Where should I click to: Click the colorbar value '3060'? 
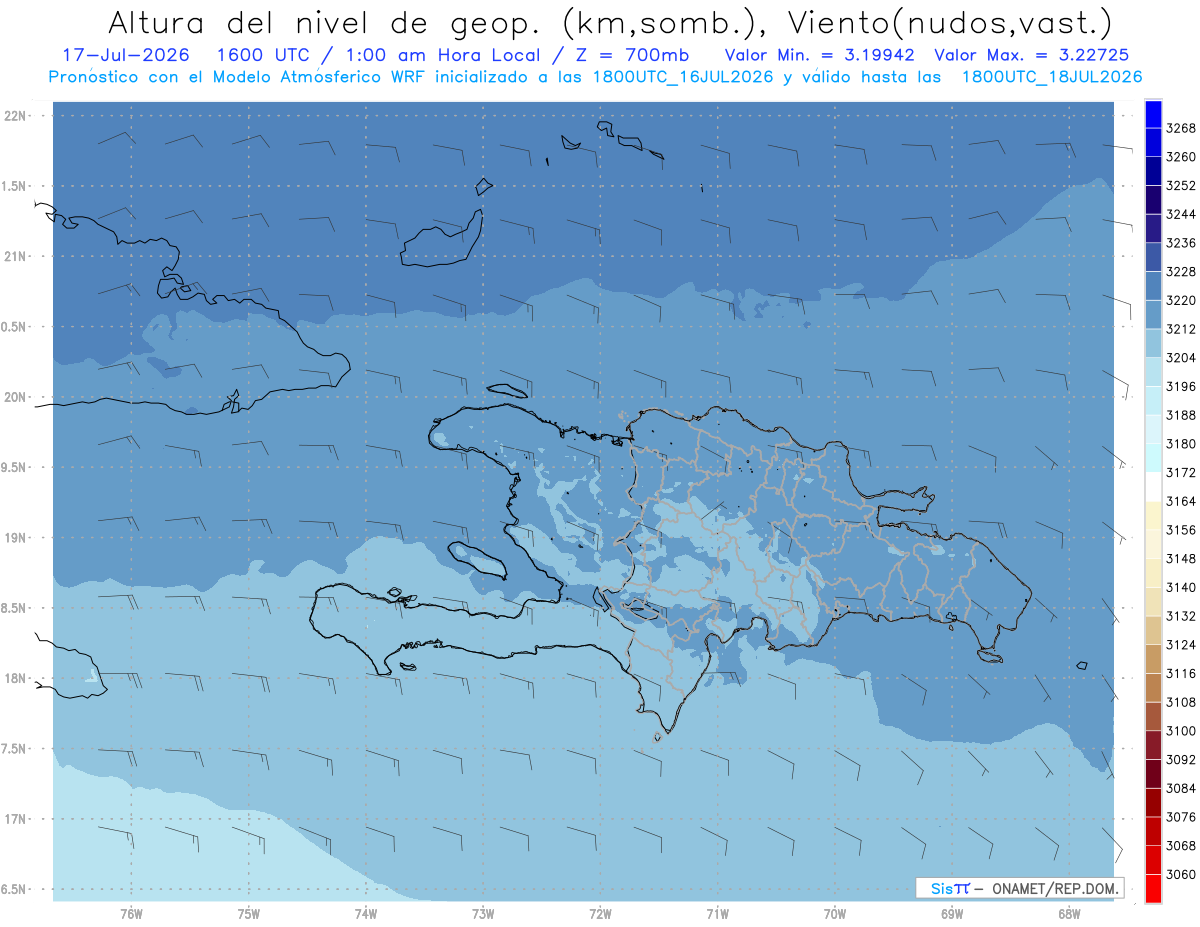(1180, 875)
